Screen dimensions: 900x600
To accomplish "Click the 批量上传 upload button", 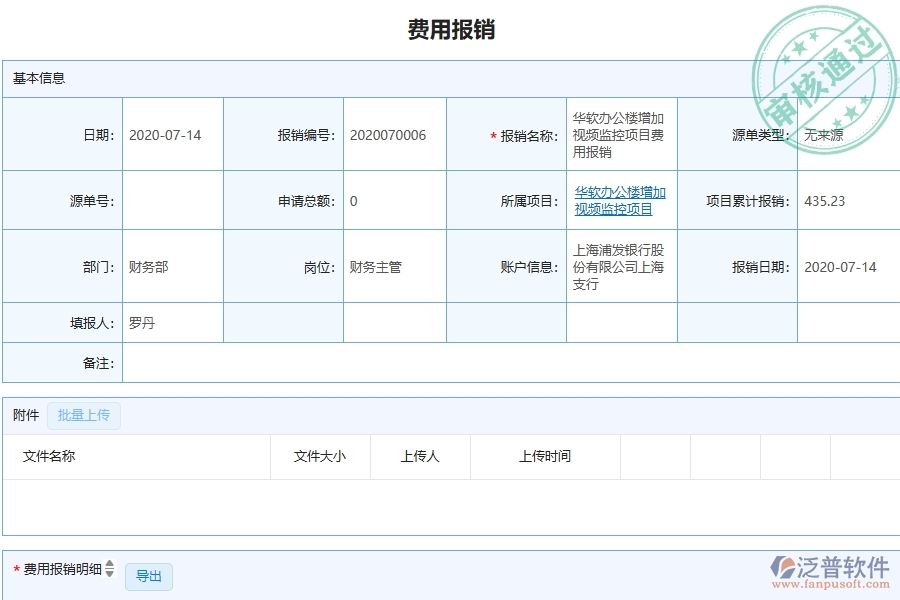I will [84, 415].
